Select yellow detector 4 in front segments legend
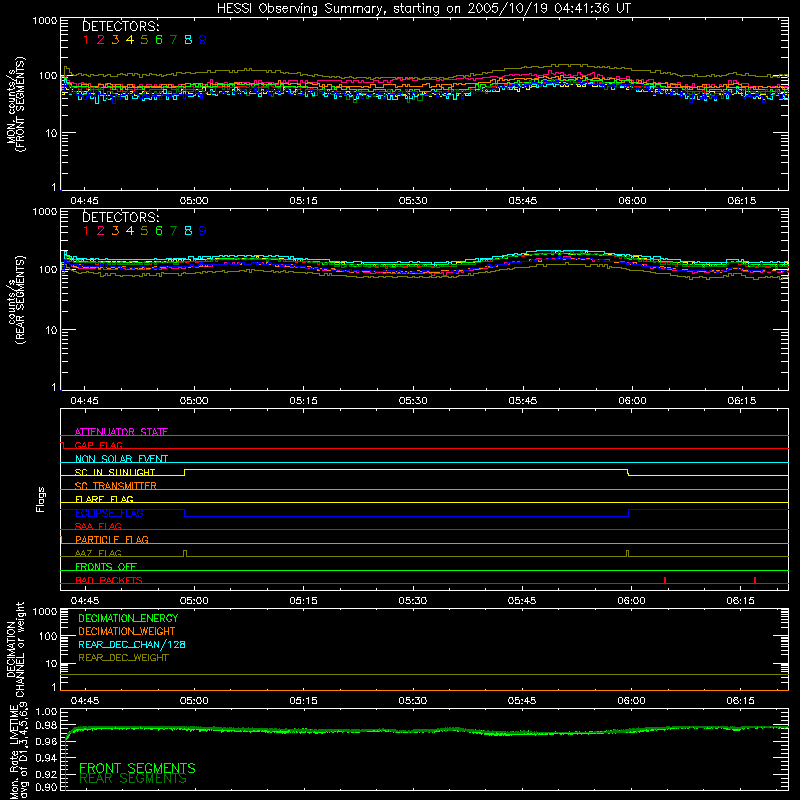Screen dimensions: 800x800 [x=130, y=40]
